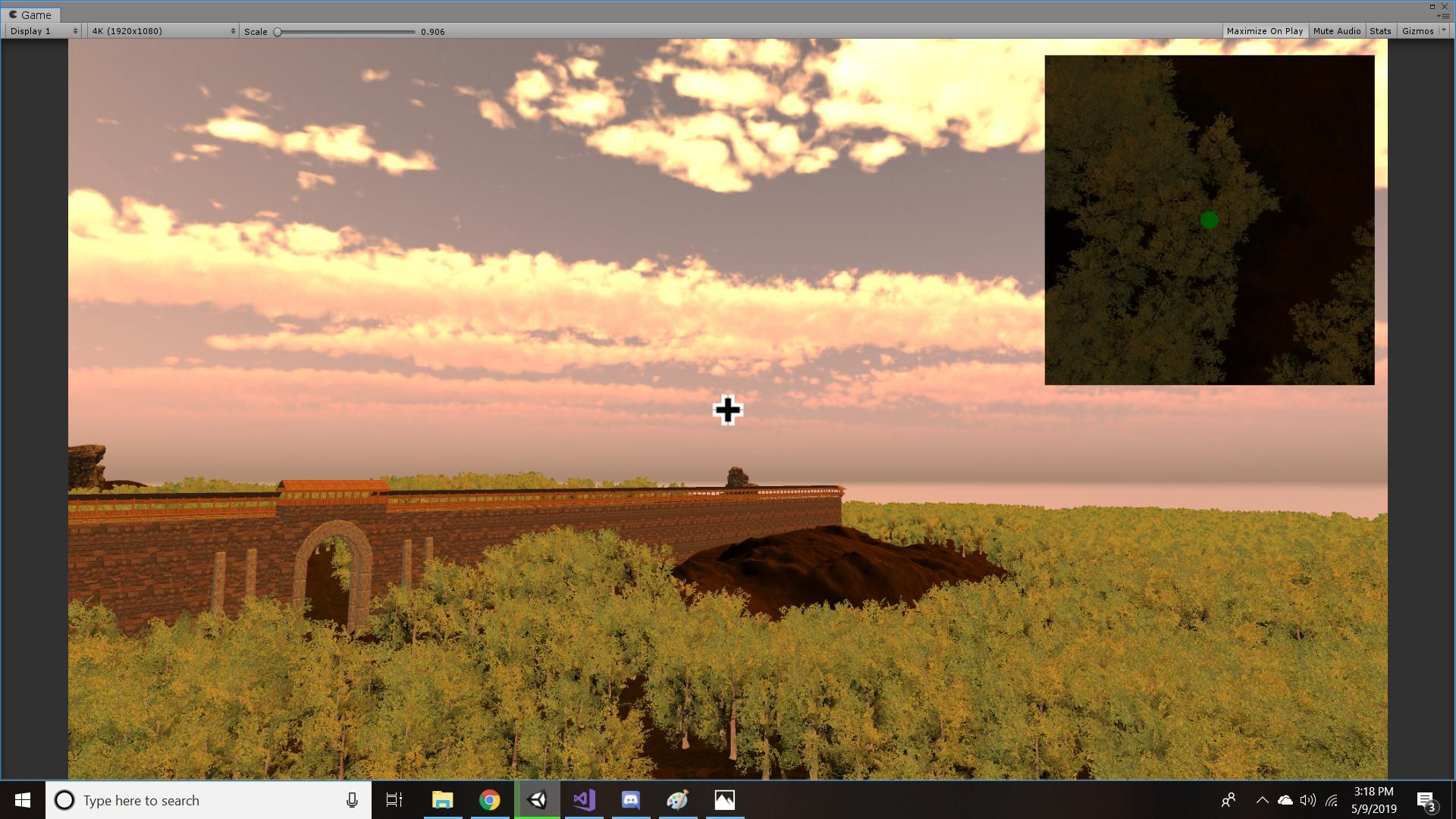Adjust the Scale slider handle
Viewport: 1456px width, 819px height.
(278, 32)
